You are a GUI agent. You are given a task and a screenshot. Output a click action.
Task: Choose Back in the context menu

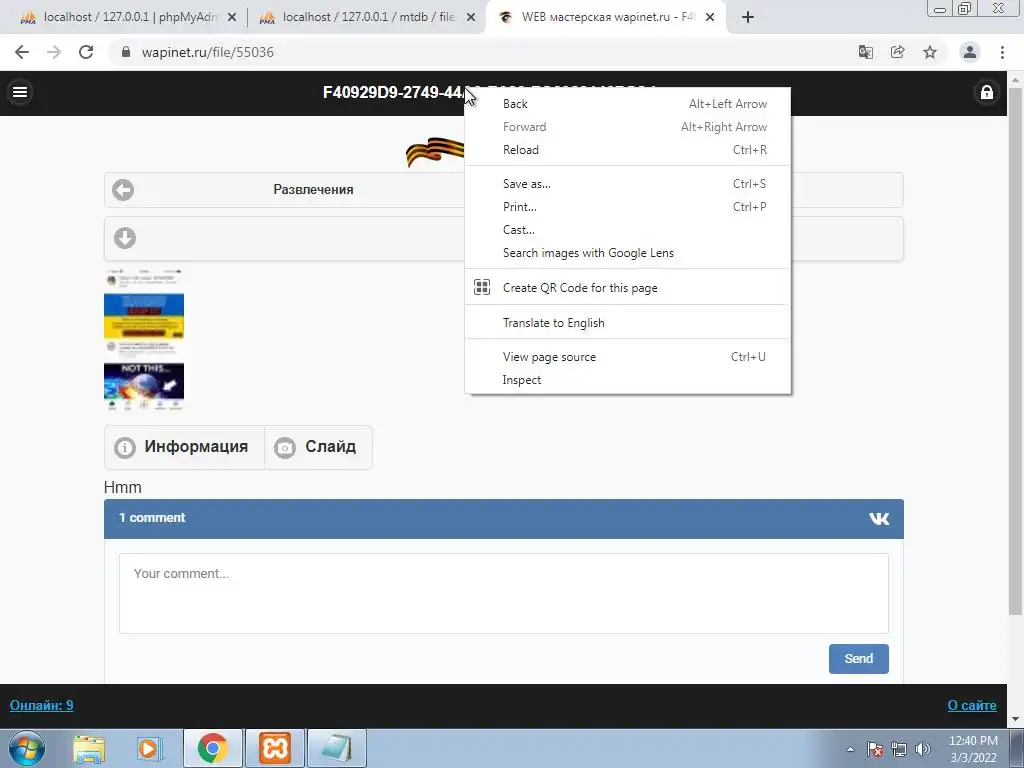pos(627,104)
